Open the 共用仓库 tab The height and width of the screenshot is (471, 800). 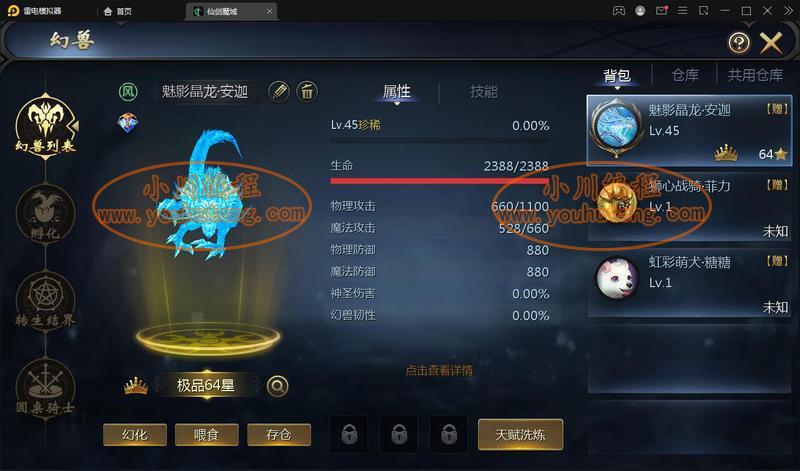click(x=755, y=76)
